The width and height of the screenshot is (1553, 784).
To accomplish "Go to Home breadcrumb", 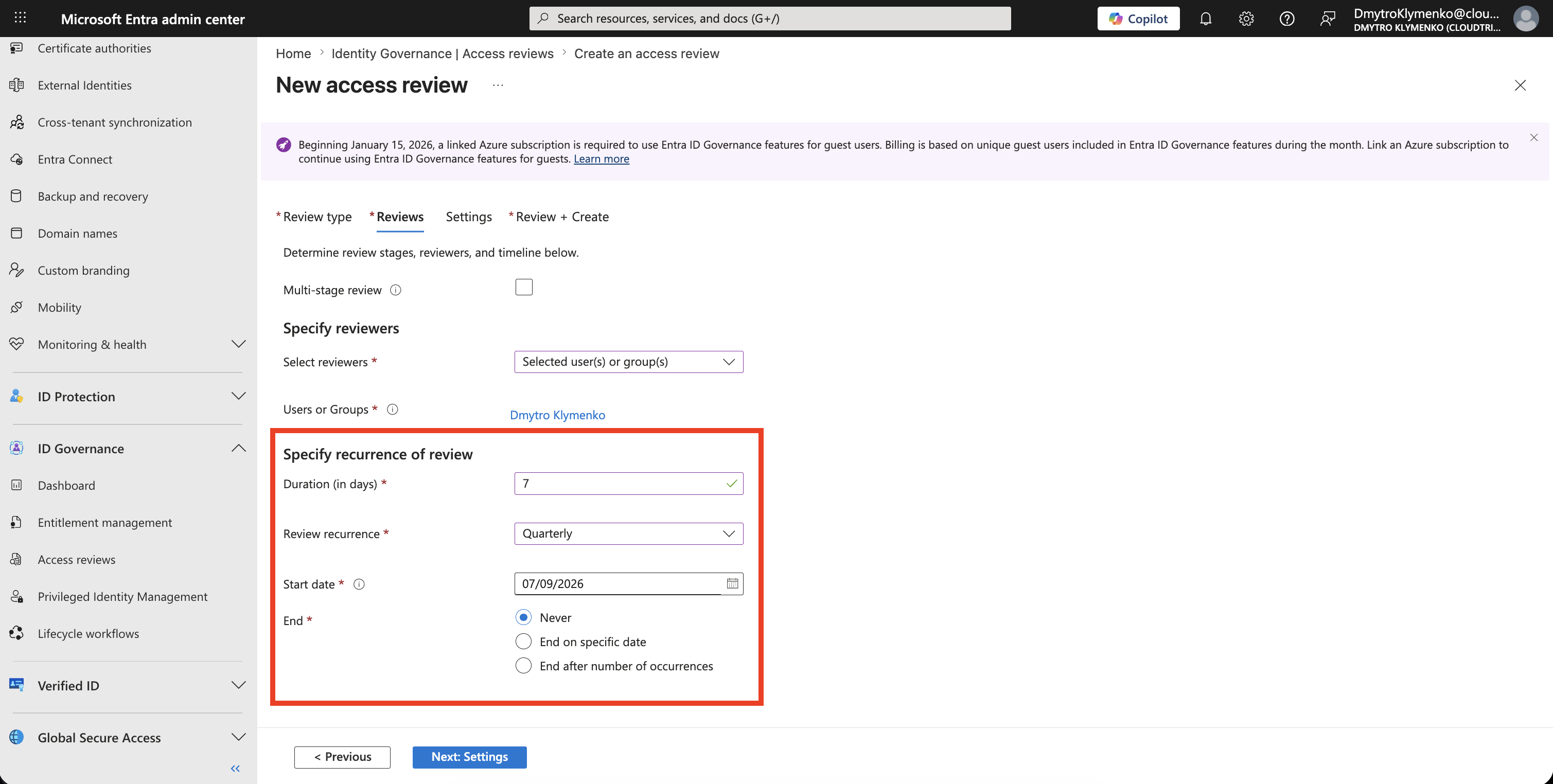I will tap(293, 54).
